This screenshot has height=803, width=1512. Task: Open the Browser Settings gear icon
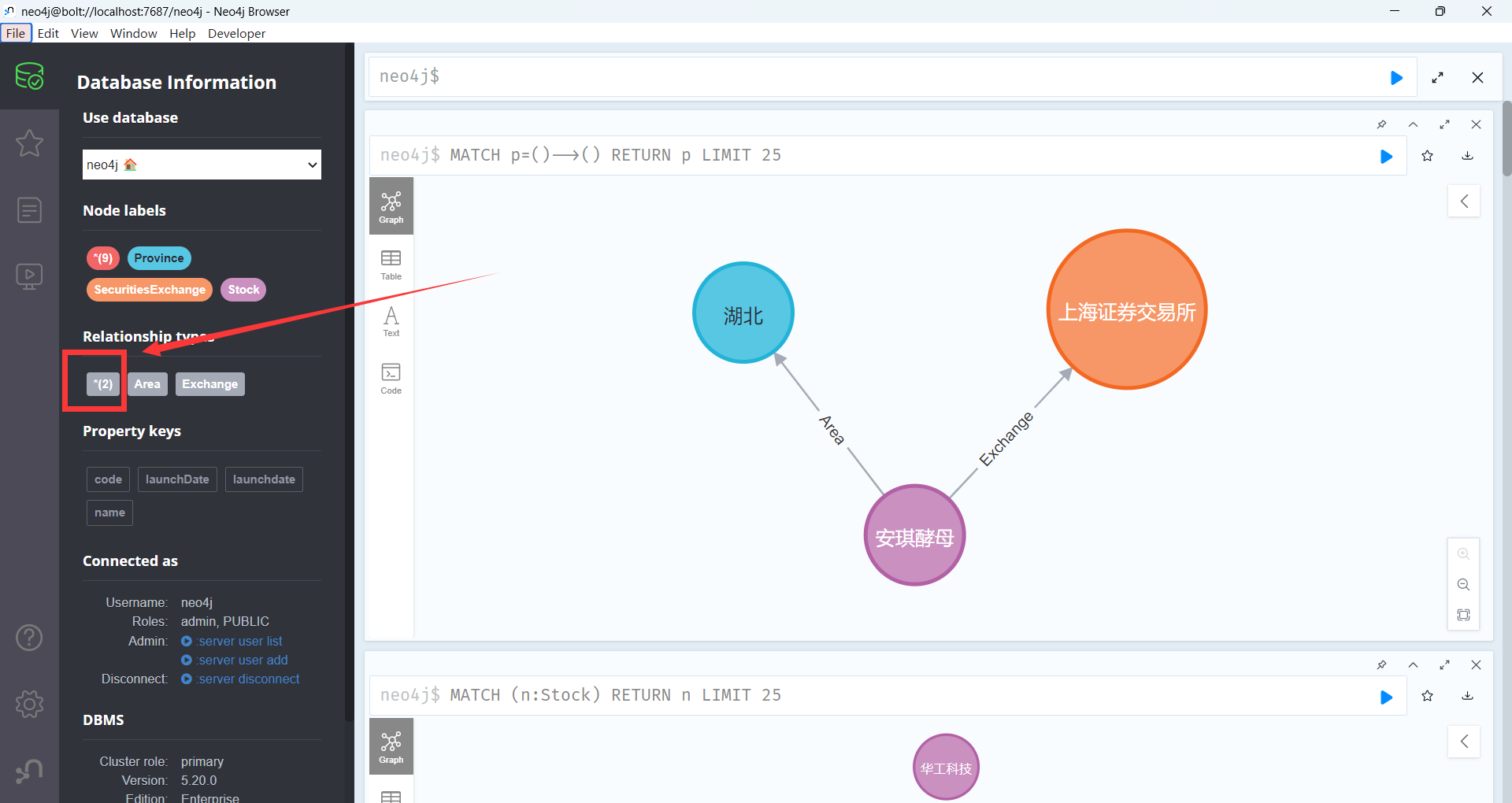(x=29, y=704)
